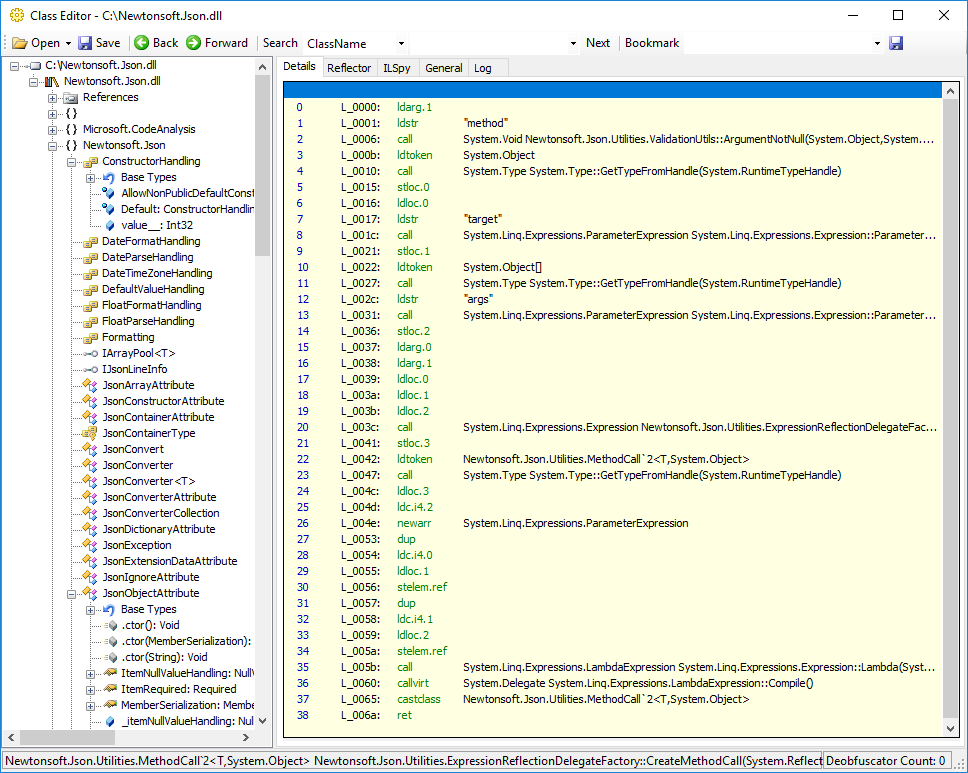
Task: Click the Next search button
Action: point(598,43)
